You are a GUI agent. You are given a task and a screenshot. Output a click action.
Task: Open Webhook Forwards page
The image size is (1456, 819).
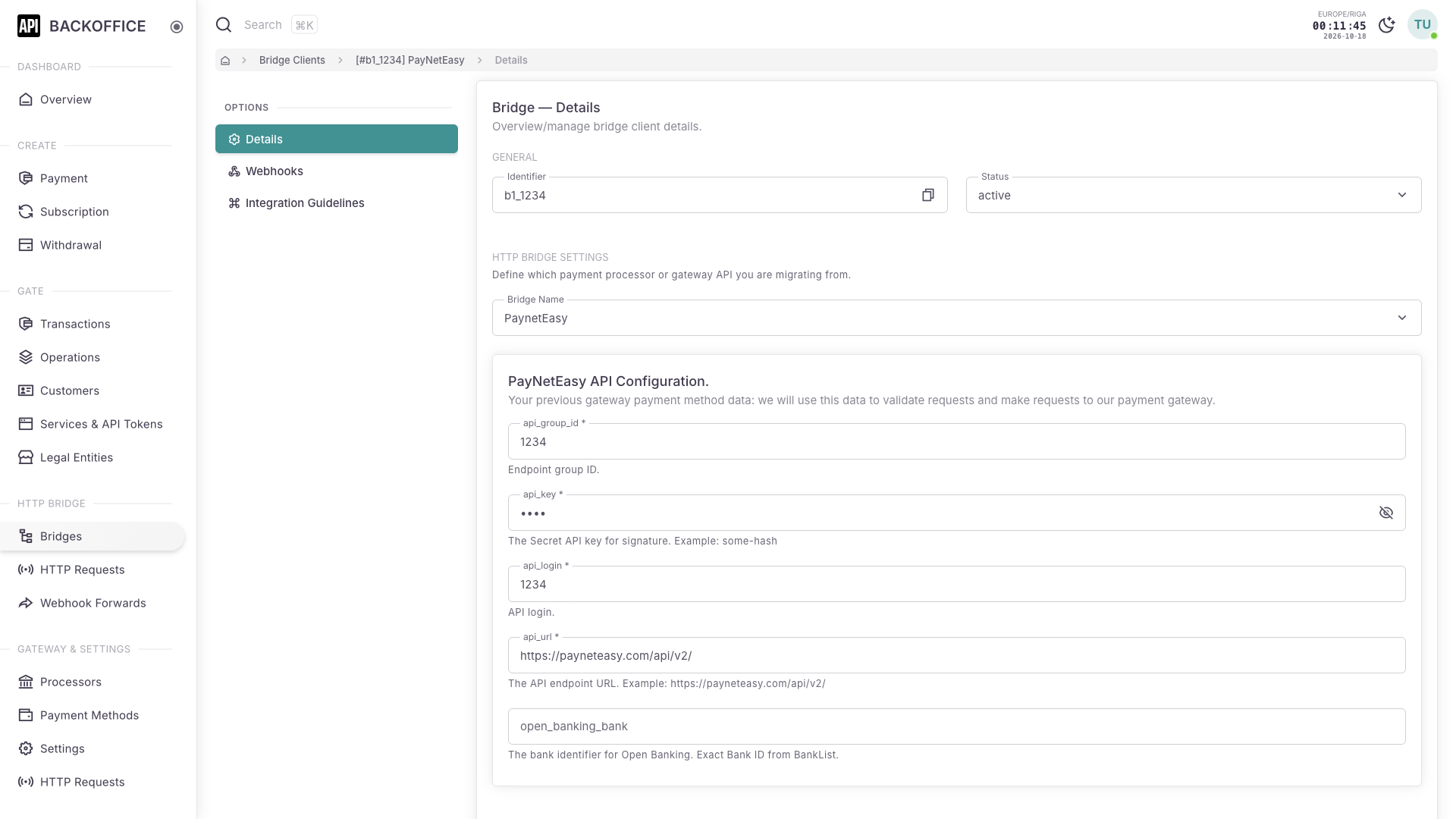click(x=93, y=603)
